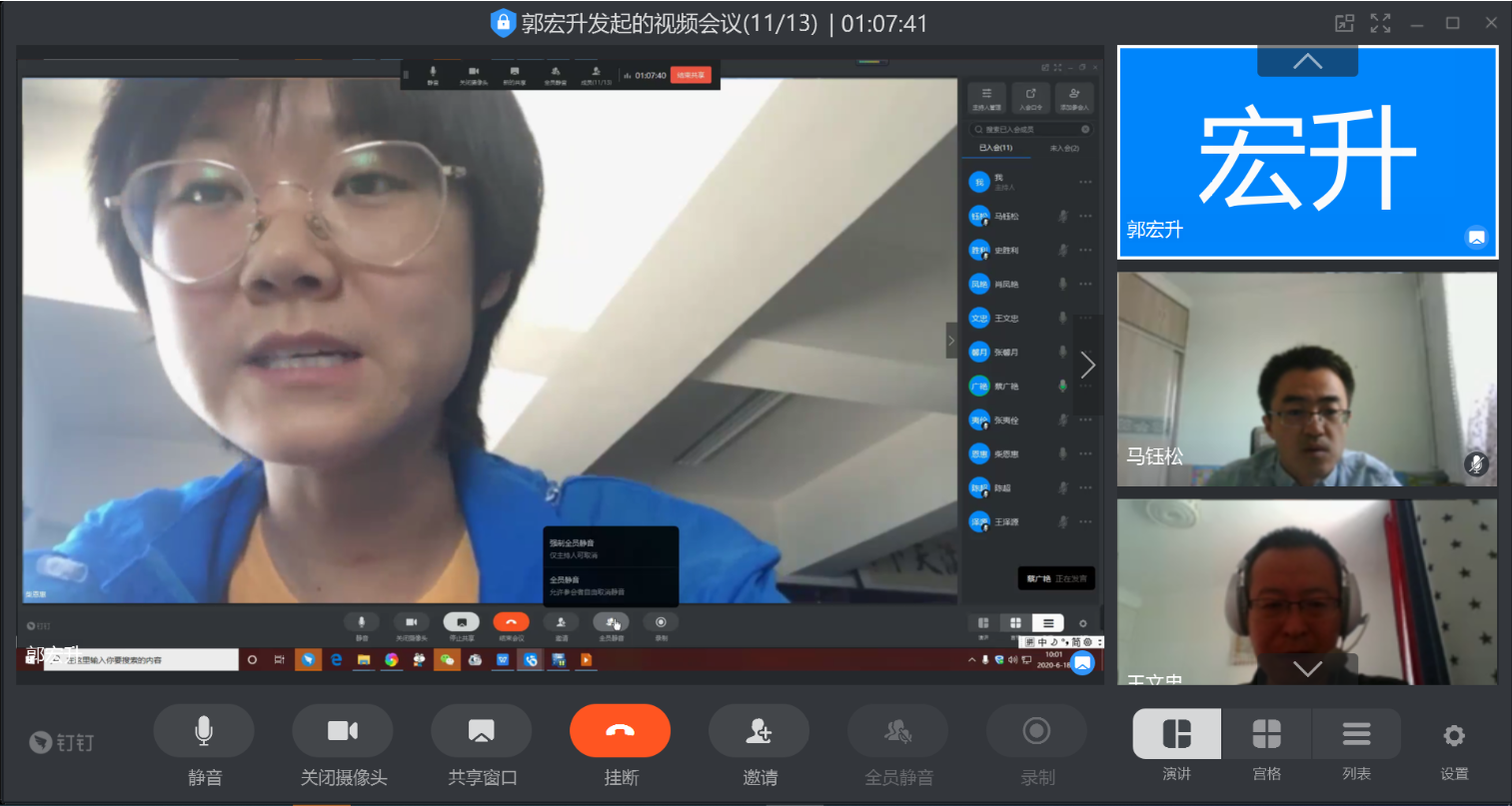Expand shared screen panel with right arrow
This screenshot has width=1512, height=806.
(x=1088, y=366)
